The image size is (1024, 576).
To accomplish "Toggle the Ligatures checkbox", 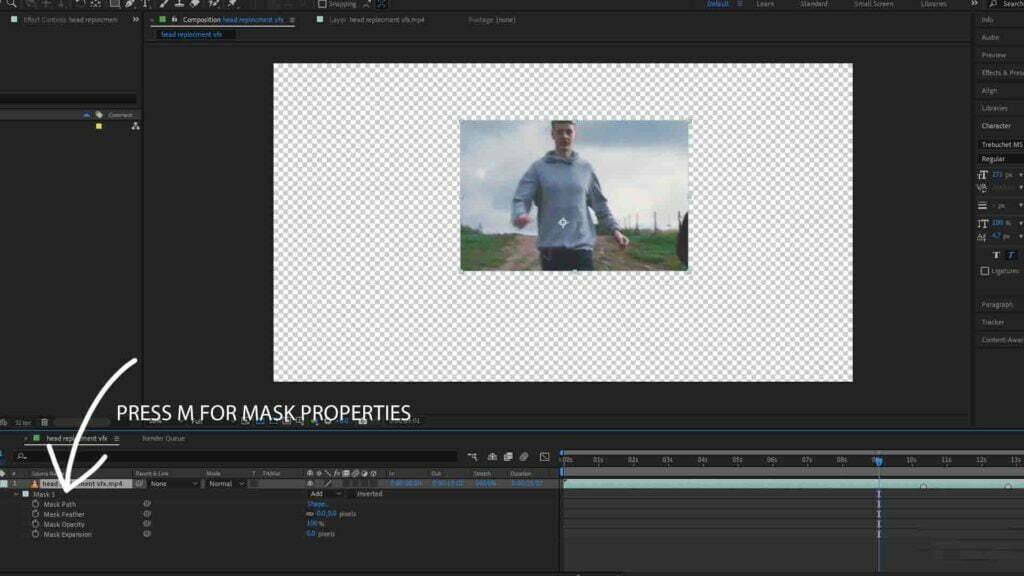I will pyautogui.click(x=985, y=271).
